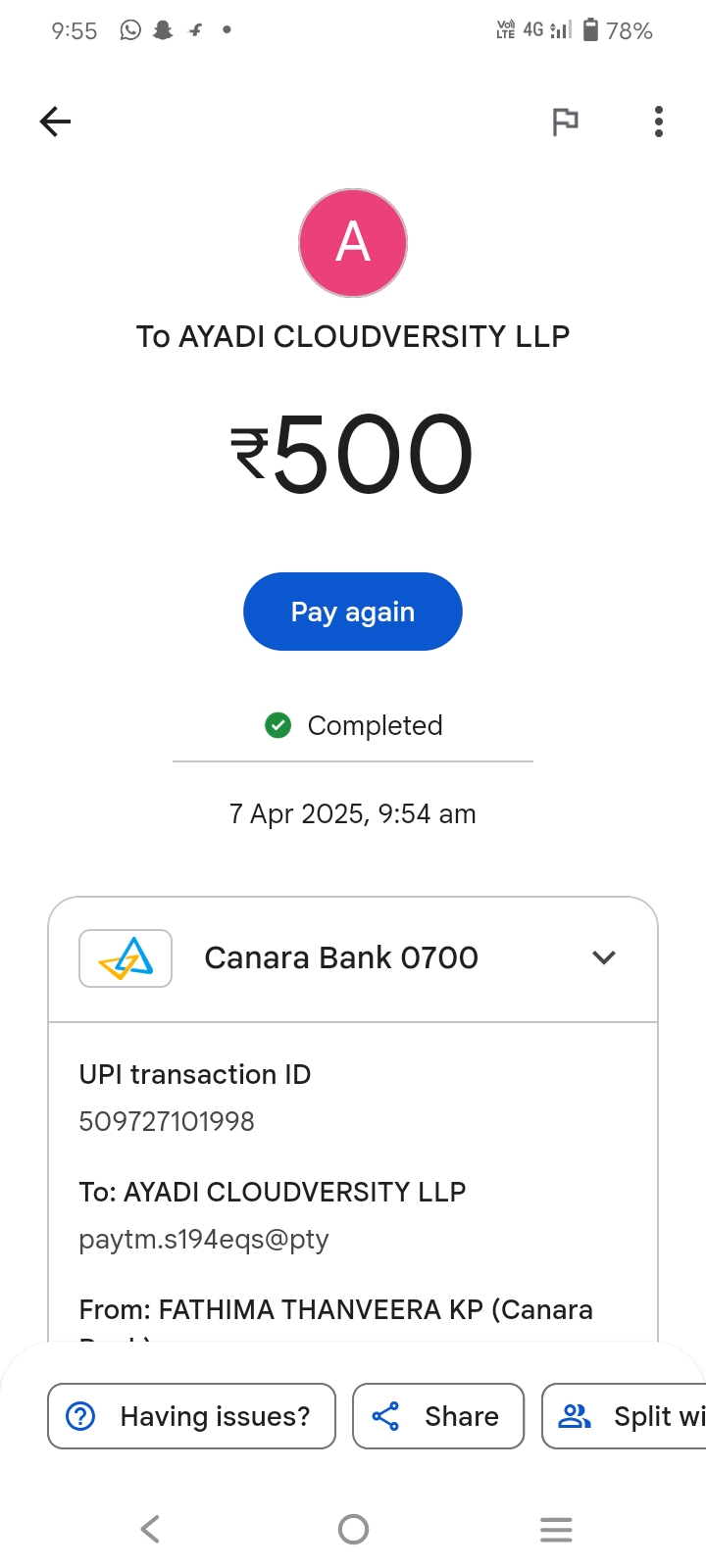The image size is (706, 1568).
Task: Tap the Having issues? button
Action: (x=191, y=1416)
